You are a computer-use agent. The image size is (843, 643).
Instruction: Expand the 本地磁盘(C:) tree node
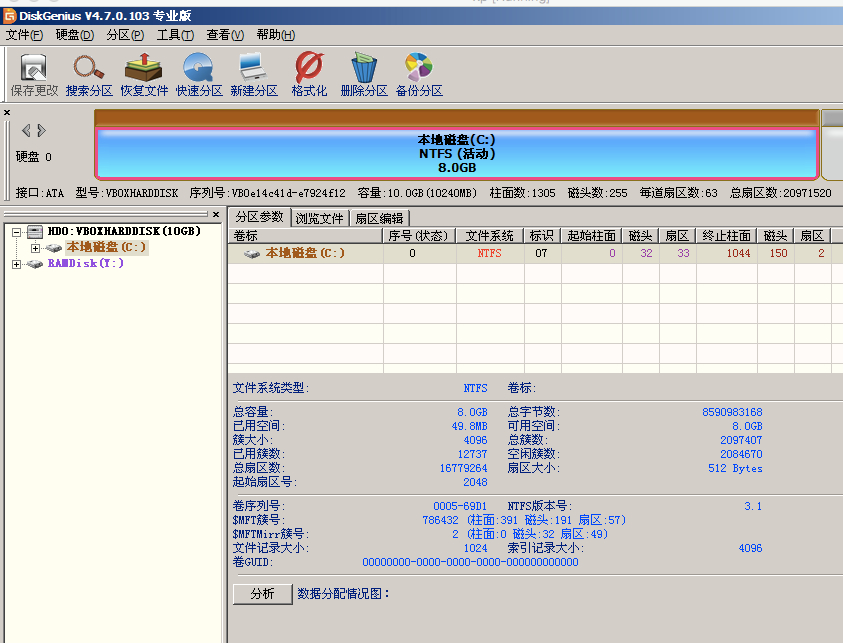pos(35,248)
